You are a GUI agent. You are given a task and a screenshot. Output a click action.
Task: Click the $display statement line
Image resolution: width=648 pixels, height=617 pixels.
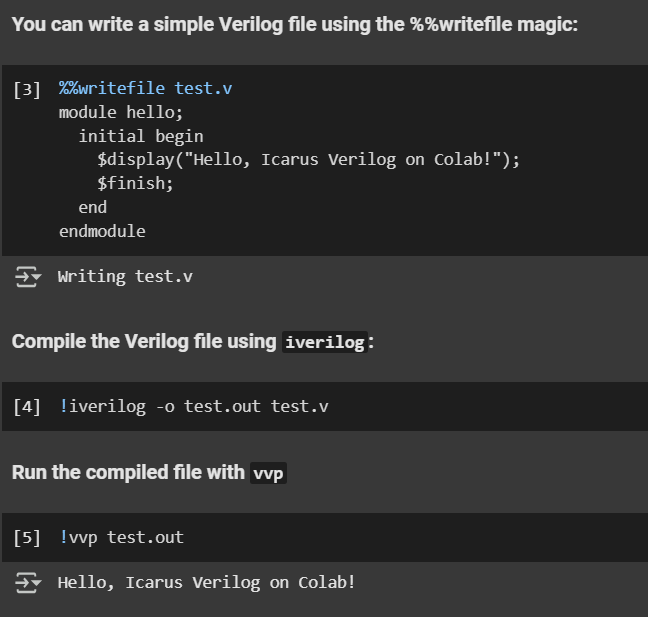coord(308,160)
